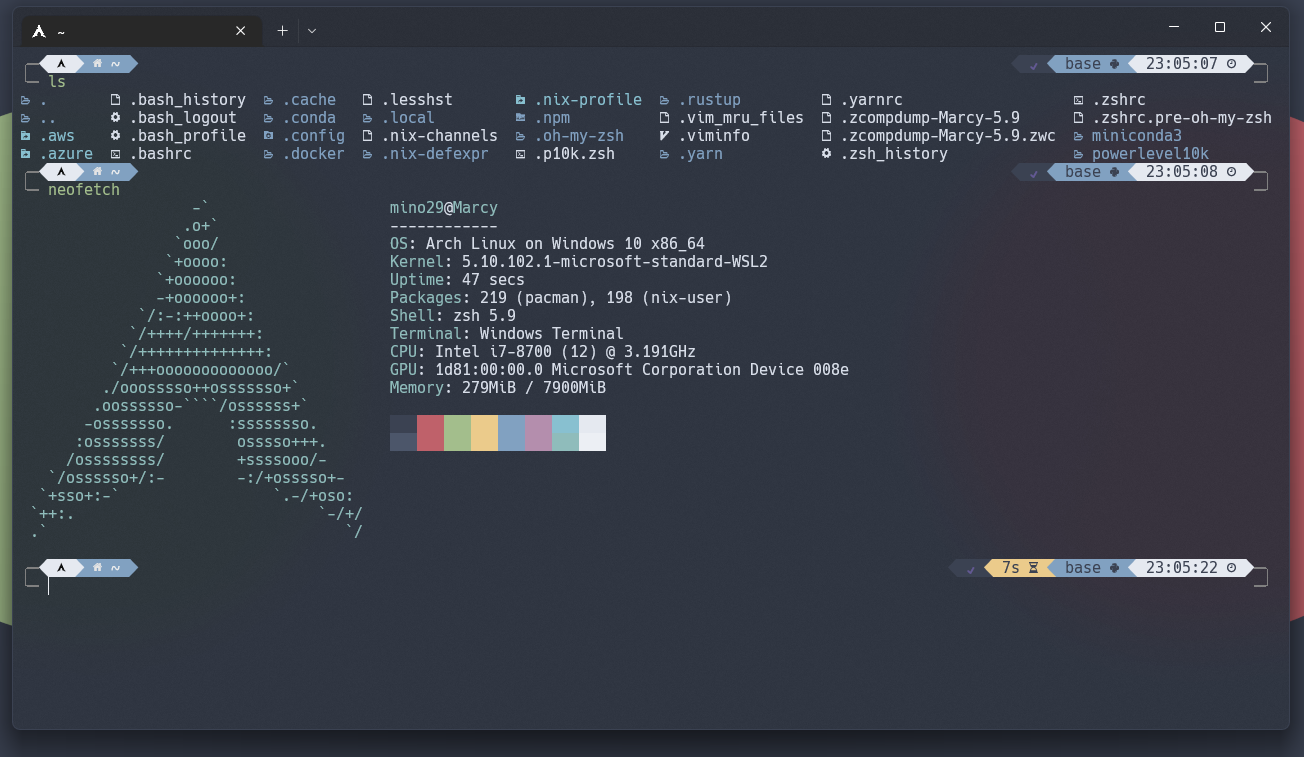Click the .docker folder name
Screen dimensions: 1304x757
pos(313,154)
